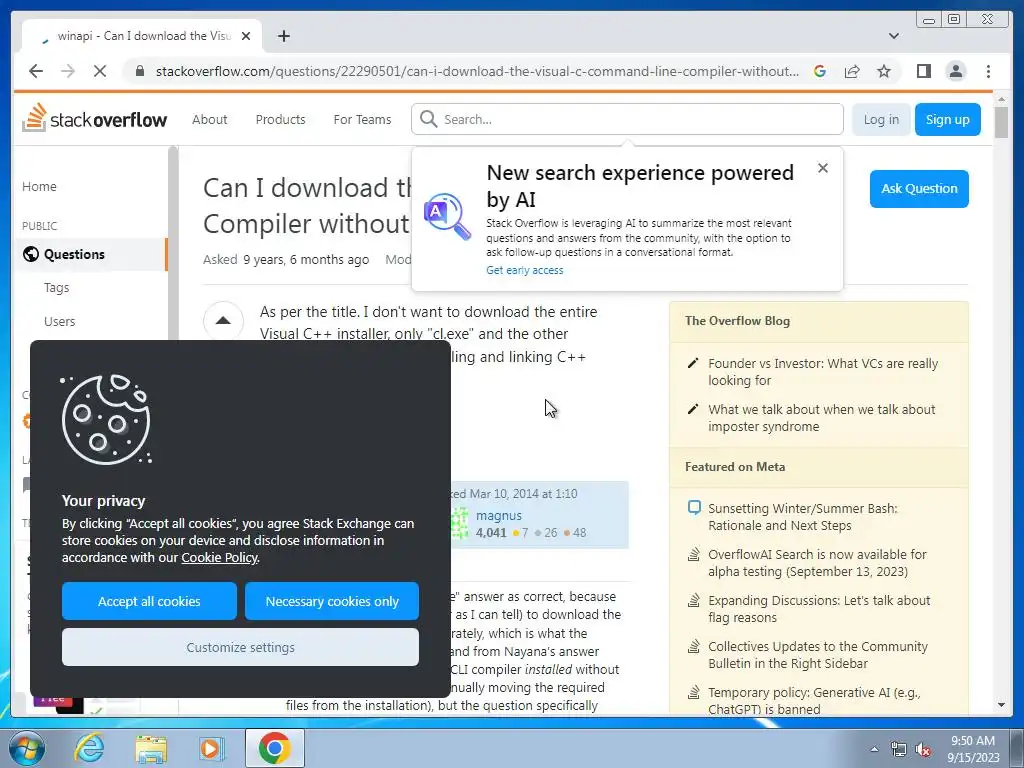Open the About menu item
Image resolution: width=1024 pixels, height=768 pixels.
(x=210, y=120)
